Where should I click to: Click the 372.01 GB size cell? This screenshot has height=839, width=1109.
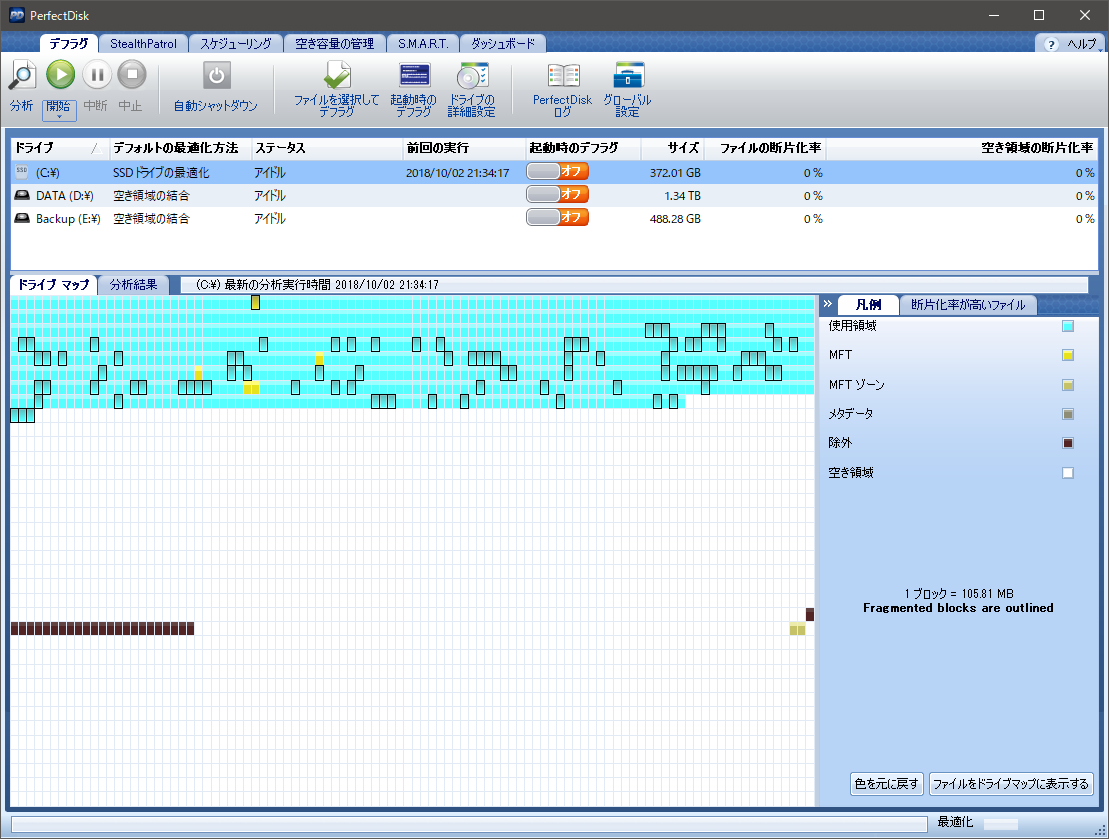pyautogui.click(x=675, y=173)
